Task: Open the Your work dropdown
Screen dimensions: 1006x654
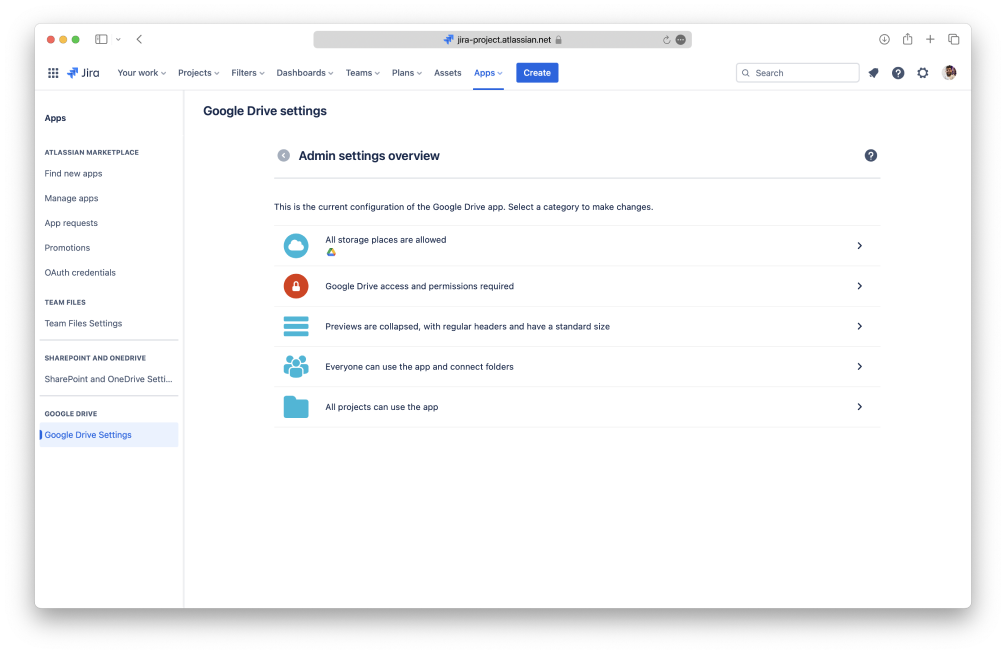Action: point(141,73)
